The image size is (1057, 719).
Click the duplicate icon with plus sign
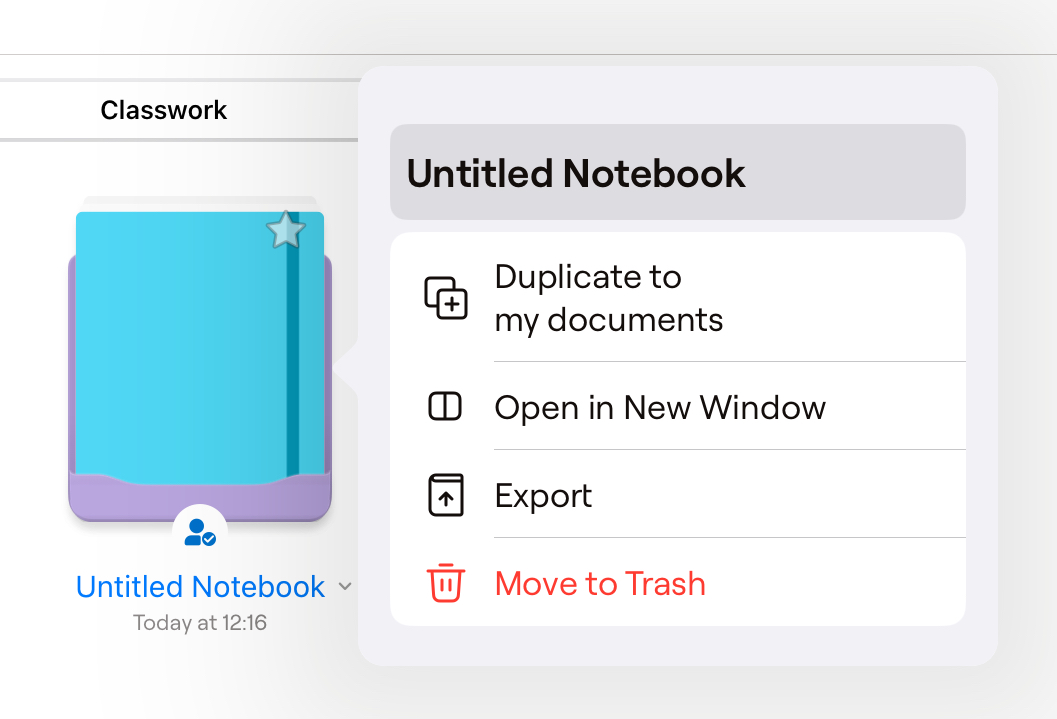(x=446, y=298)
